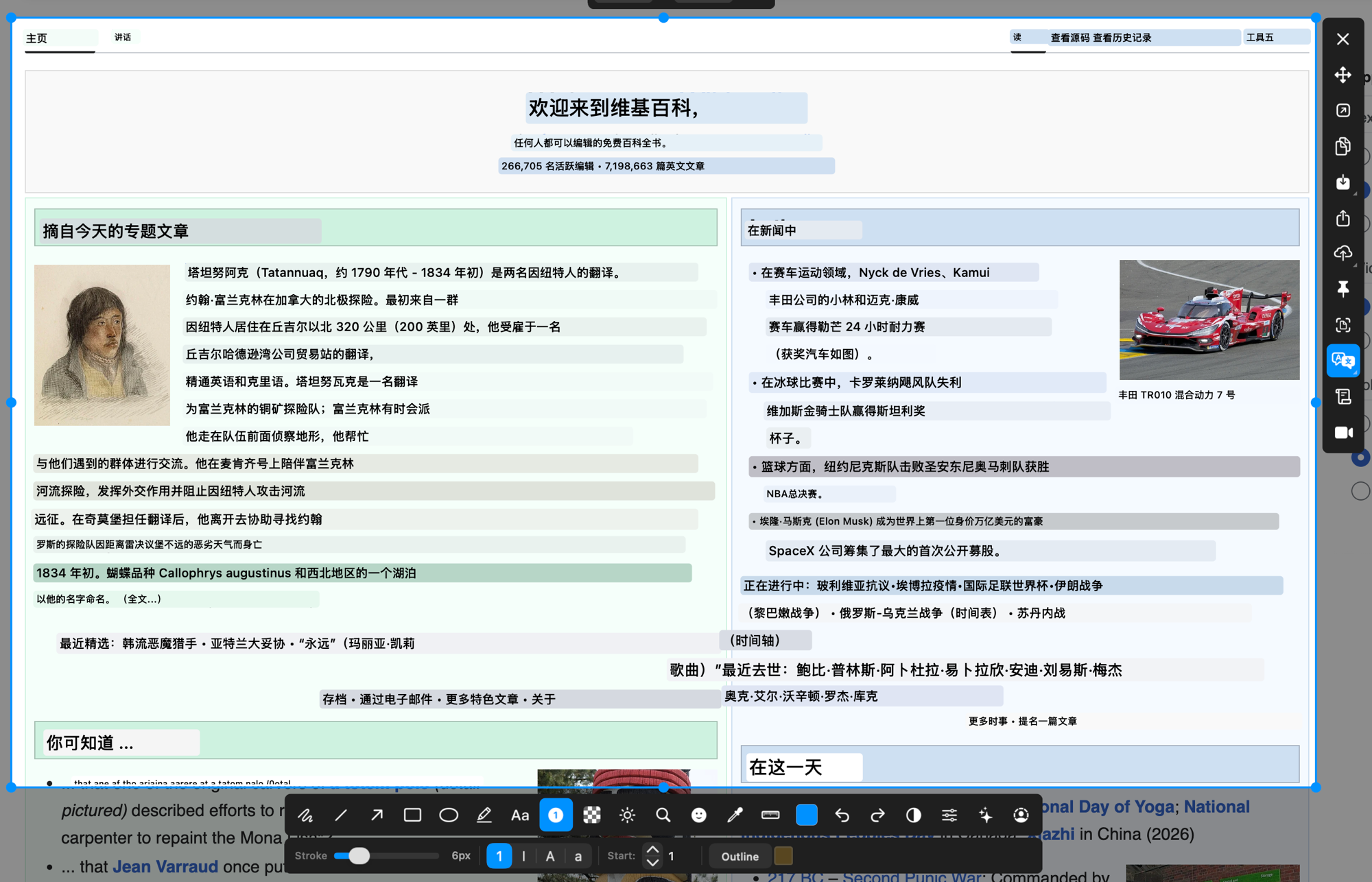This screenshot has height=882, width=1372.
Task: Click the move selection cross-arrows icon
Action: coord(1343,75)
